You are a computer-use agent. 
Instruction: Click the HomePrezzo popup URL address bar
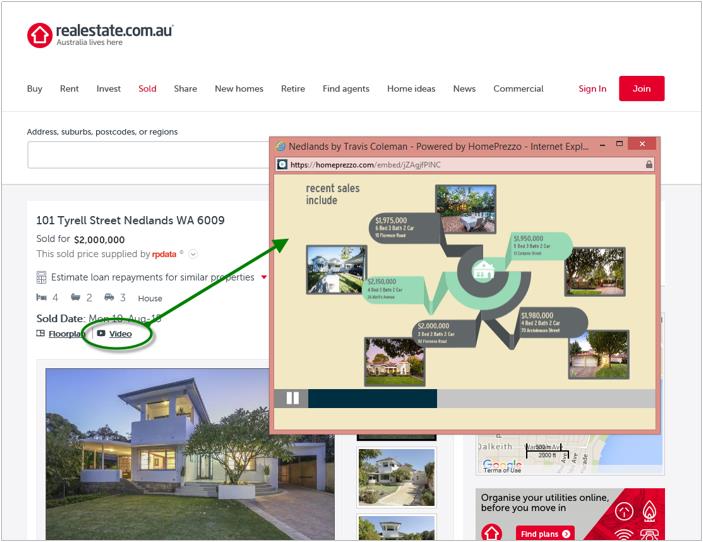(x=464, y=165)
